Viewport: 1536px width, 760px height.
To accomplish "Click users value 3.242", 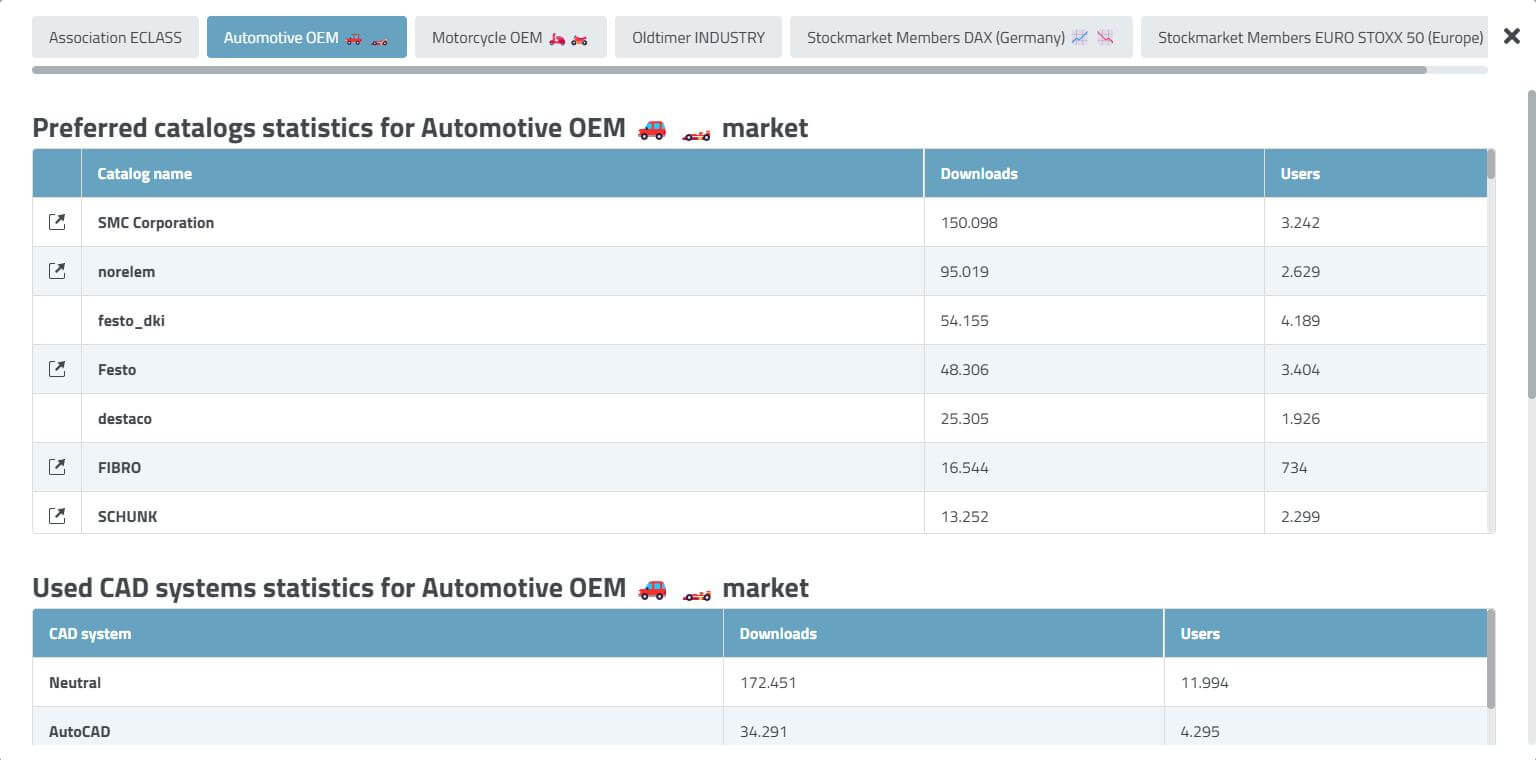I will click(1300, 222).
